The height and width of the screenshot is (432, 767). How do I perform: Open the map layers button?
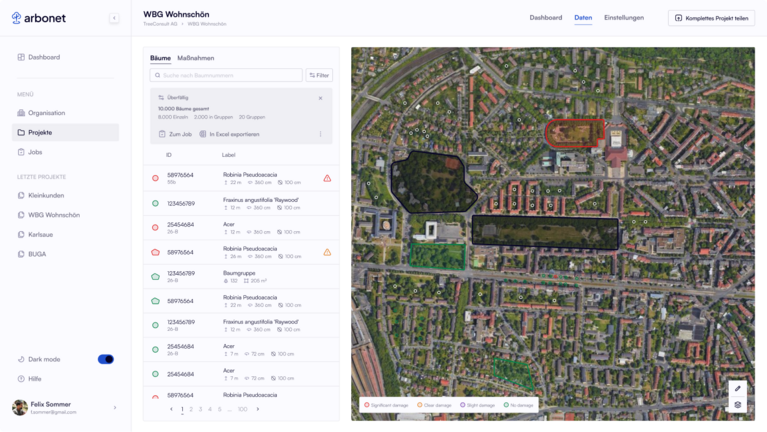click(x=738, y=405)
